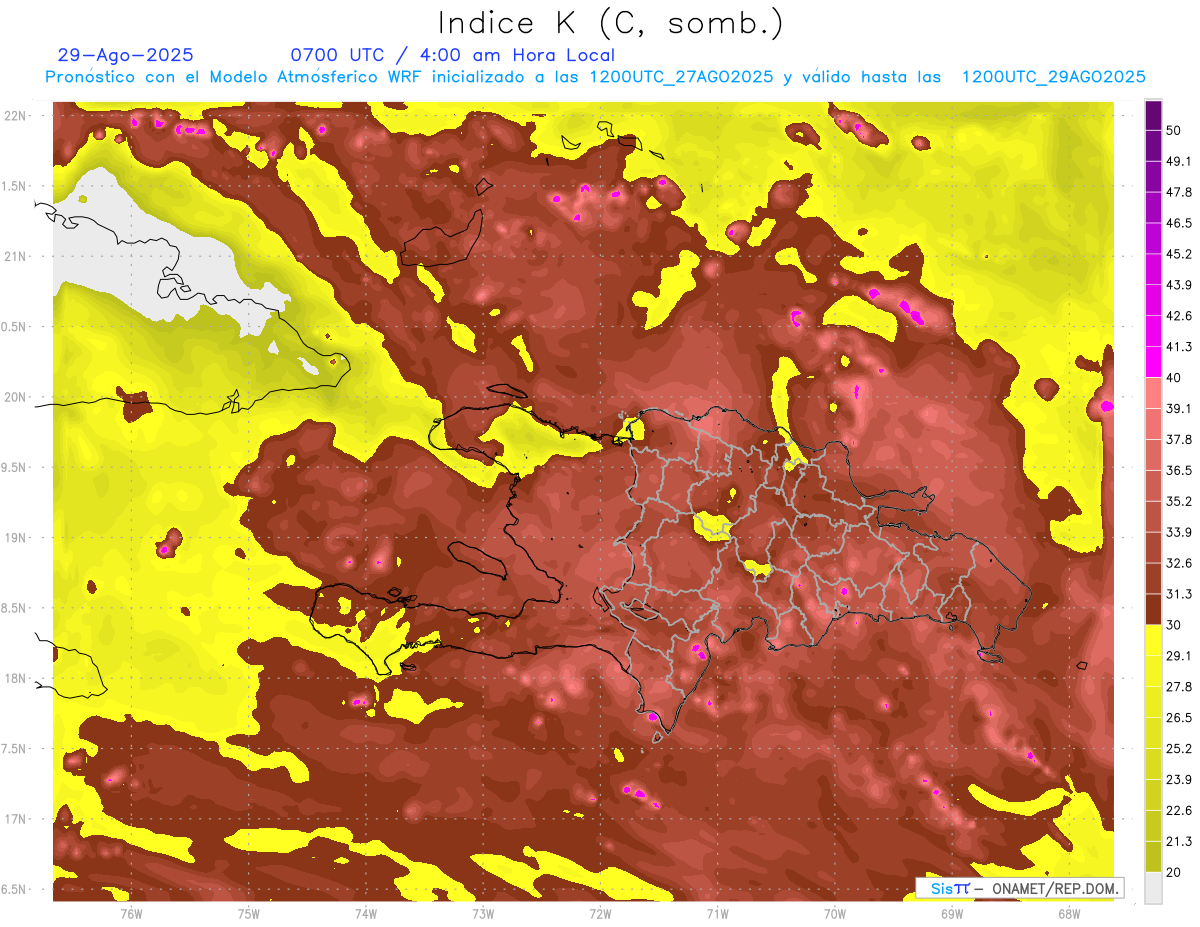Click the 'Indice K (C, somb.)' chart title
The height and width of the screenshot is (927, 1200).
click(610, 22)
